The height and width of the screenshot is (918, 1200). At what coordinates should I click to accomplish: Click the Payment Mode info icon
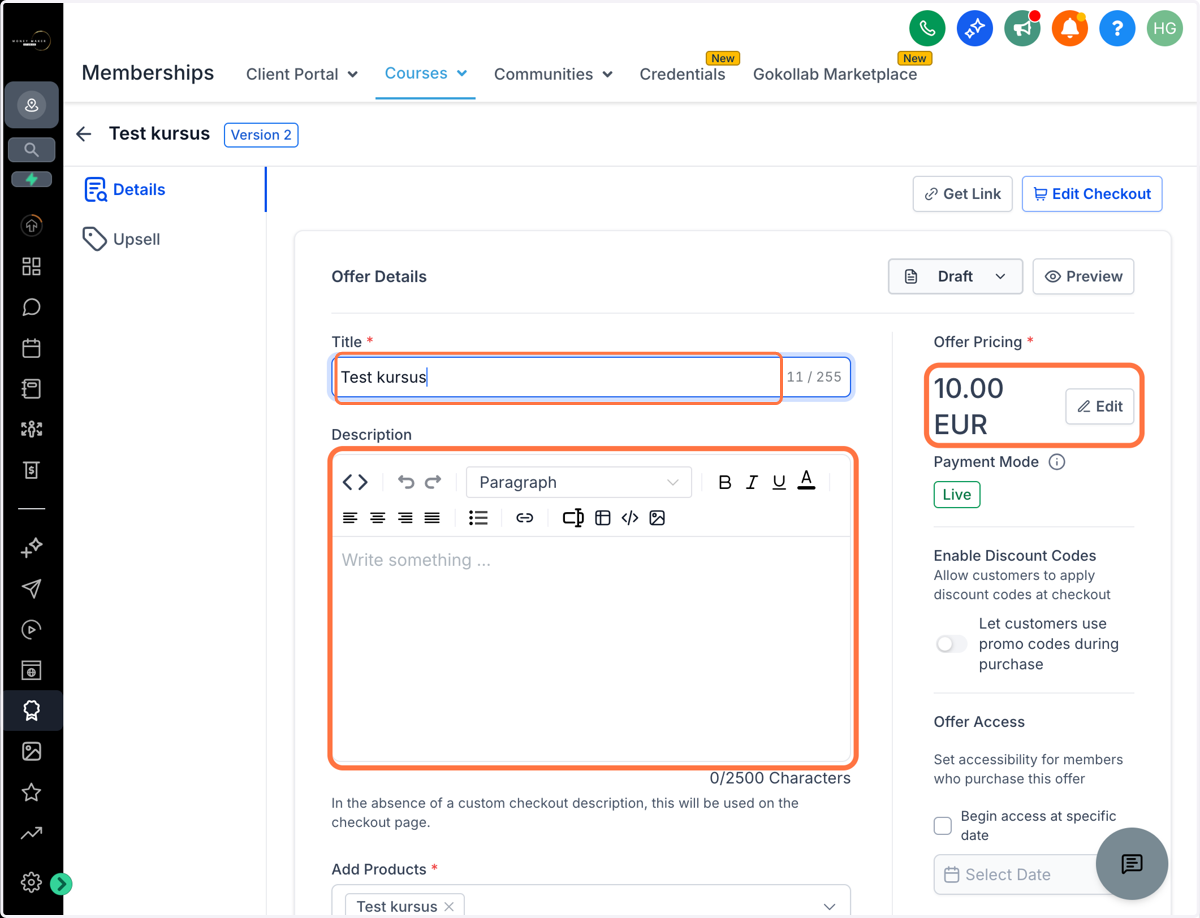coord(1057,462)
